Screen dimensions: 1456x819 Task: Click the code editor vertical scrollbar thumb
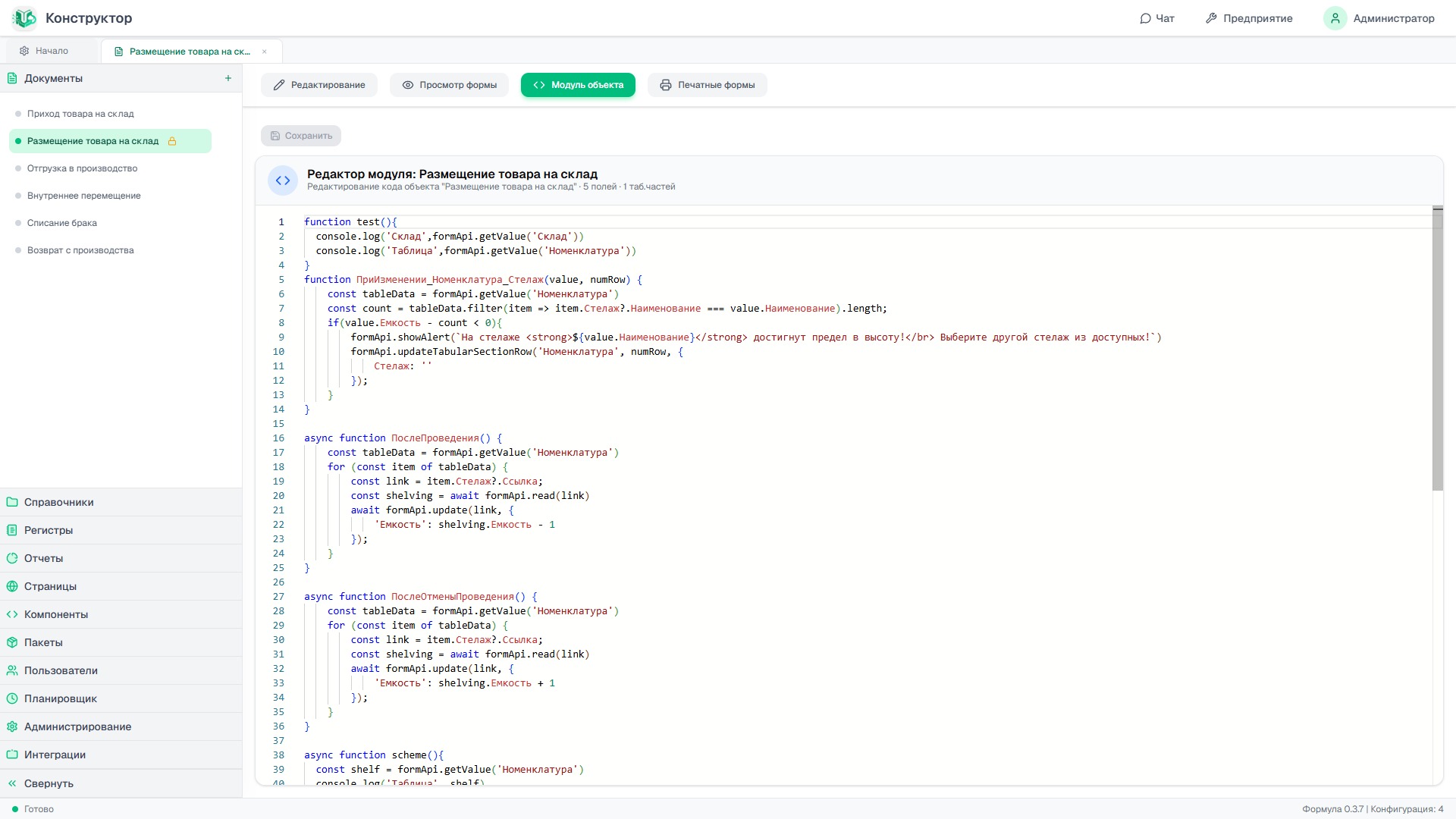(1437, 349)
